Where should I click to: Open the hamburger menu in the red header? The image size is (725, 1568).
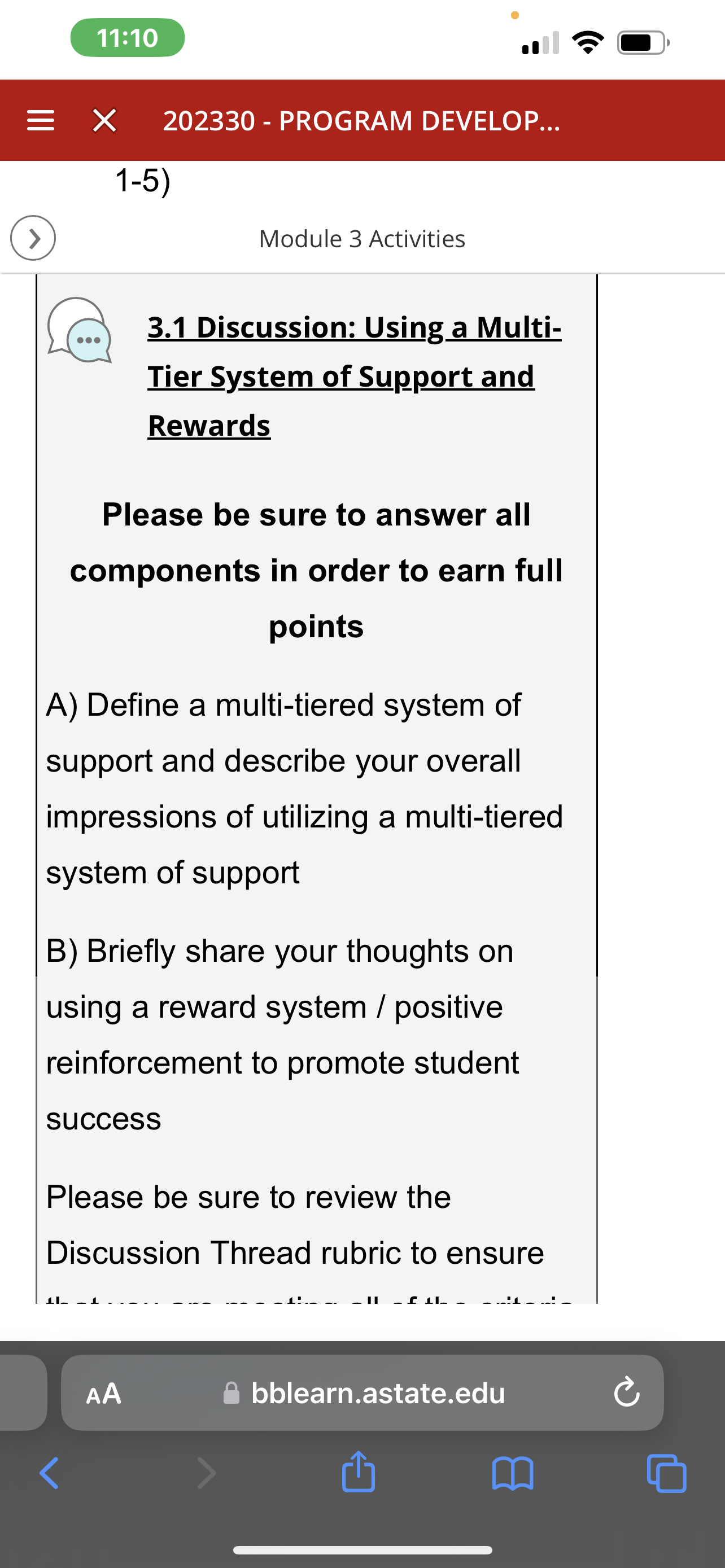[41, 121]
